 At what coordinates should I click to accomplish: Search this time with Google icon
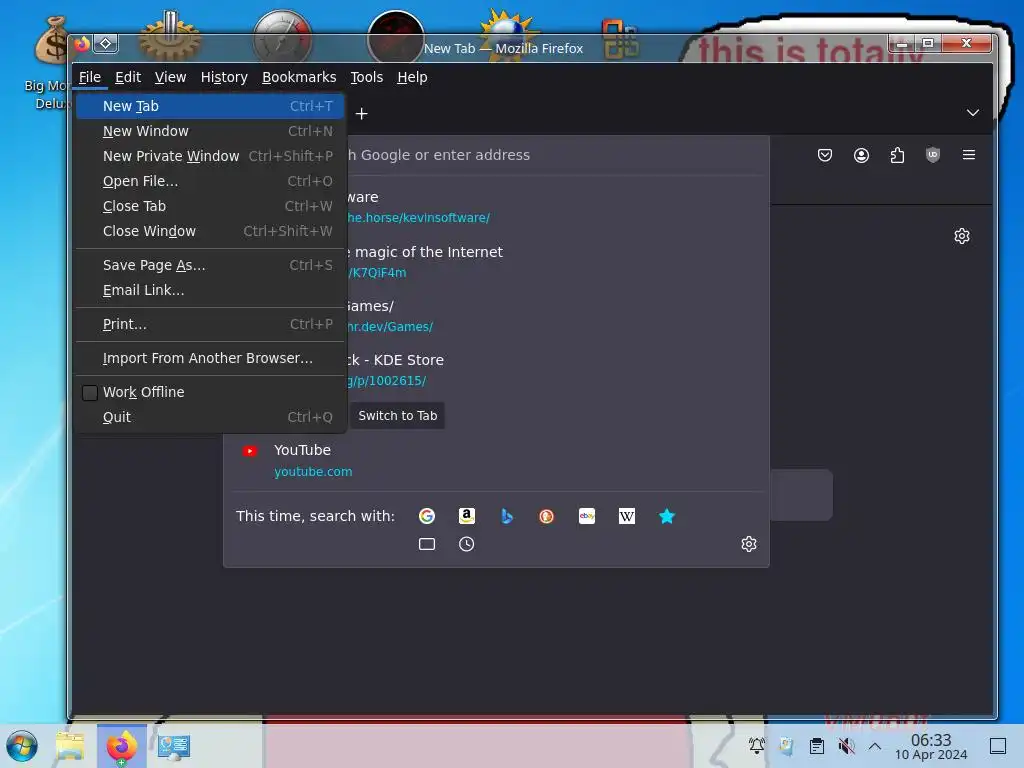click(x=426, y=516)
